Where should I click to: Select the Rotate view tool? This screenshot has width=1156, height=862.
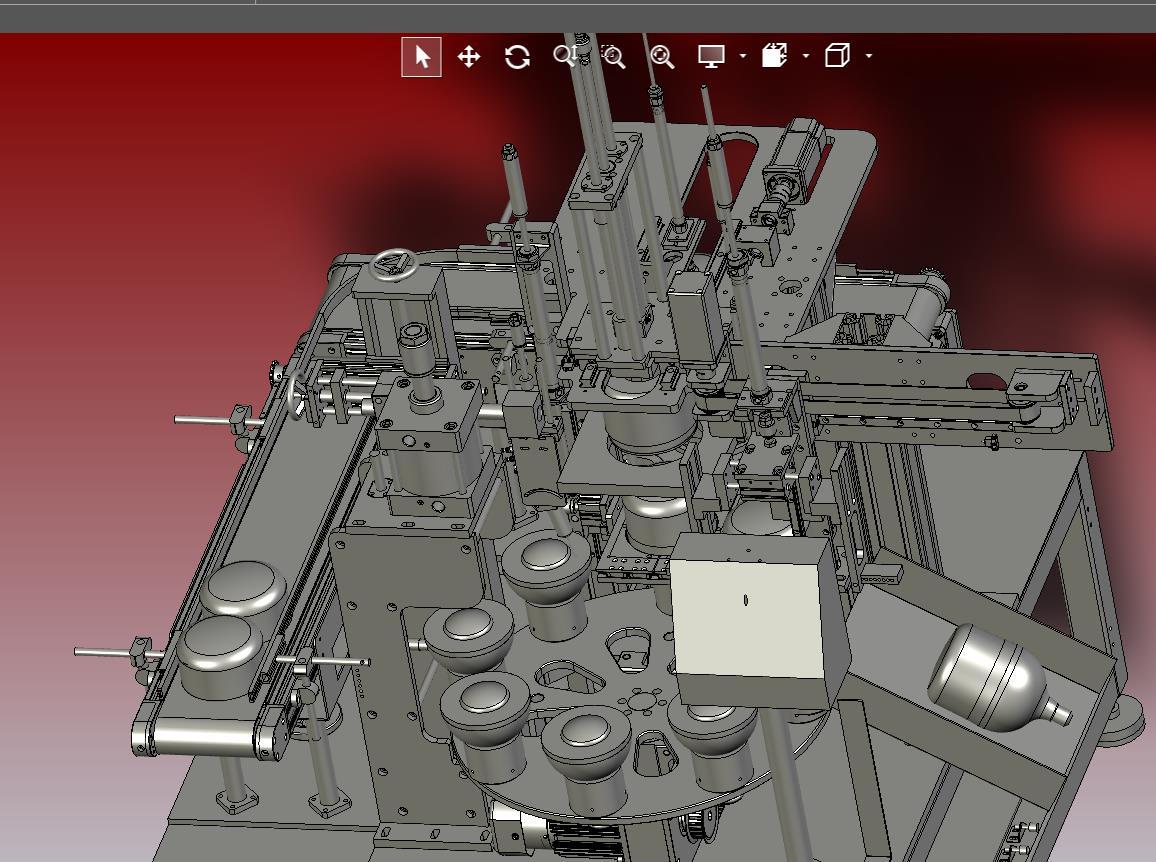click(518, 57)
